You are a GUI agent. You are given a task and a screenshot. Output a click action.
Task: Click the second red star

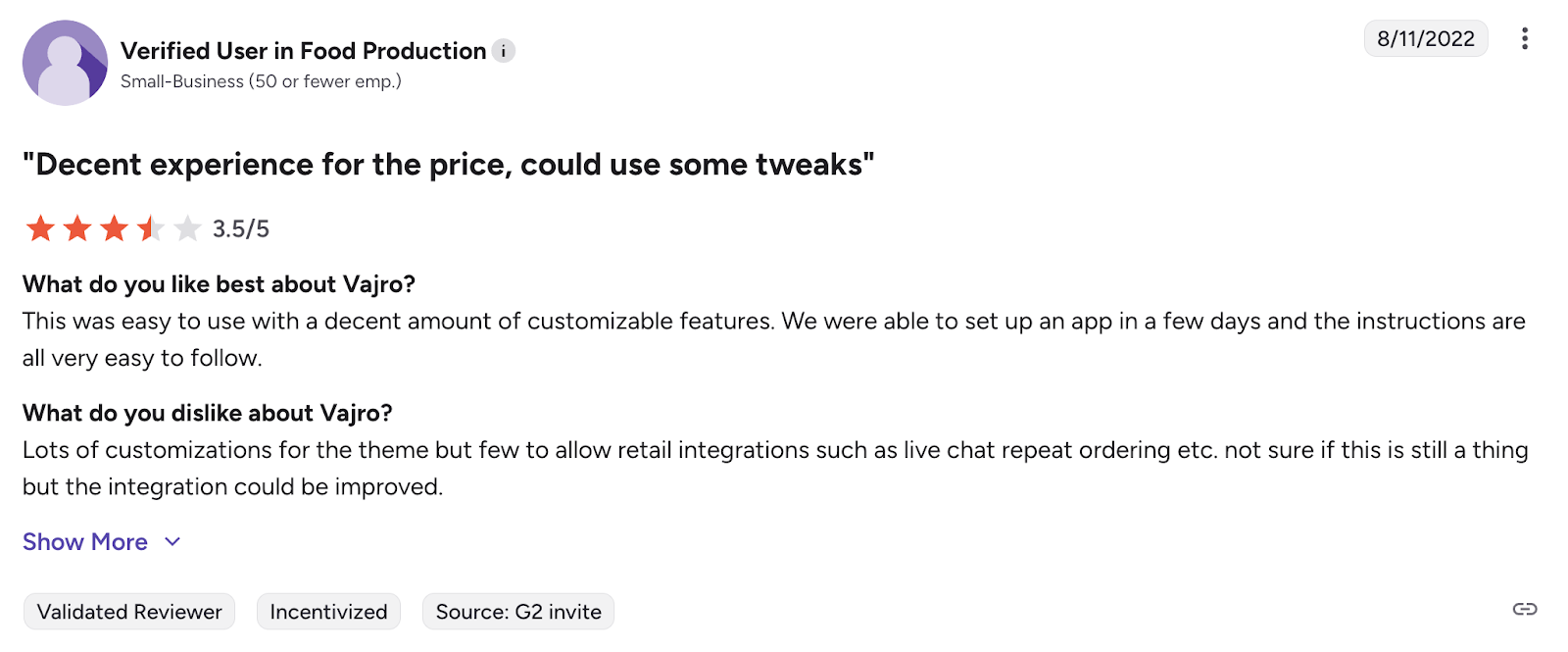click(x=76, y=227)
